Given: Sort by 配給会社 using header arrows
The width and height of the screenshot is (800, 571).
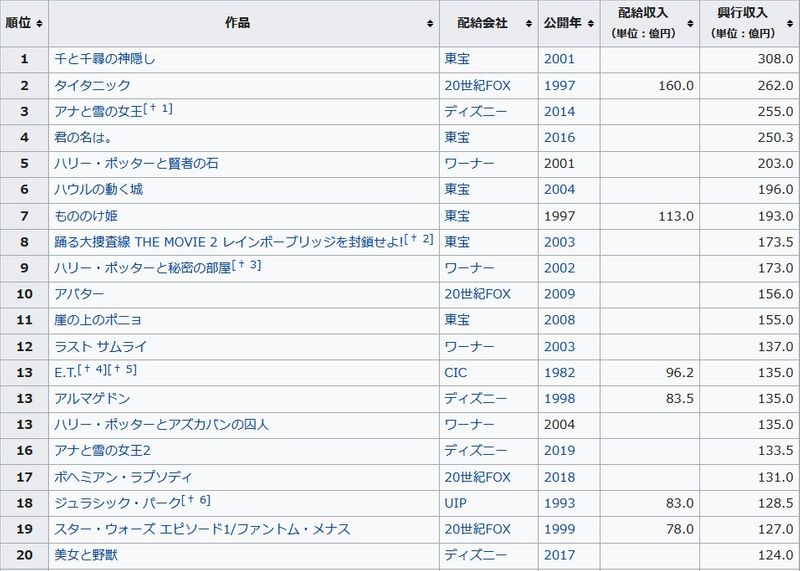Looking at the screenshot, I should pos(528,23).
